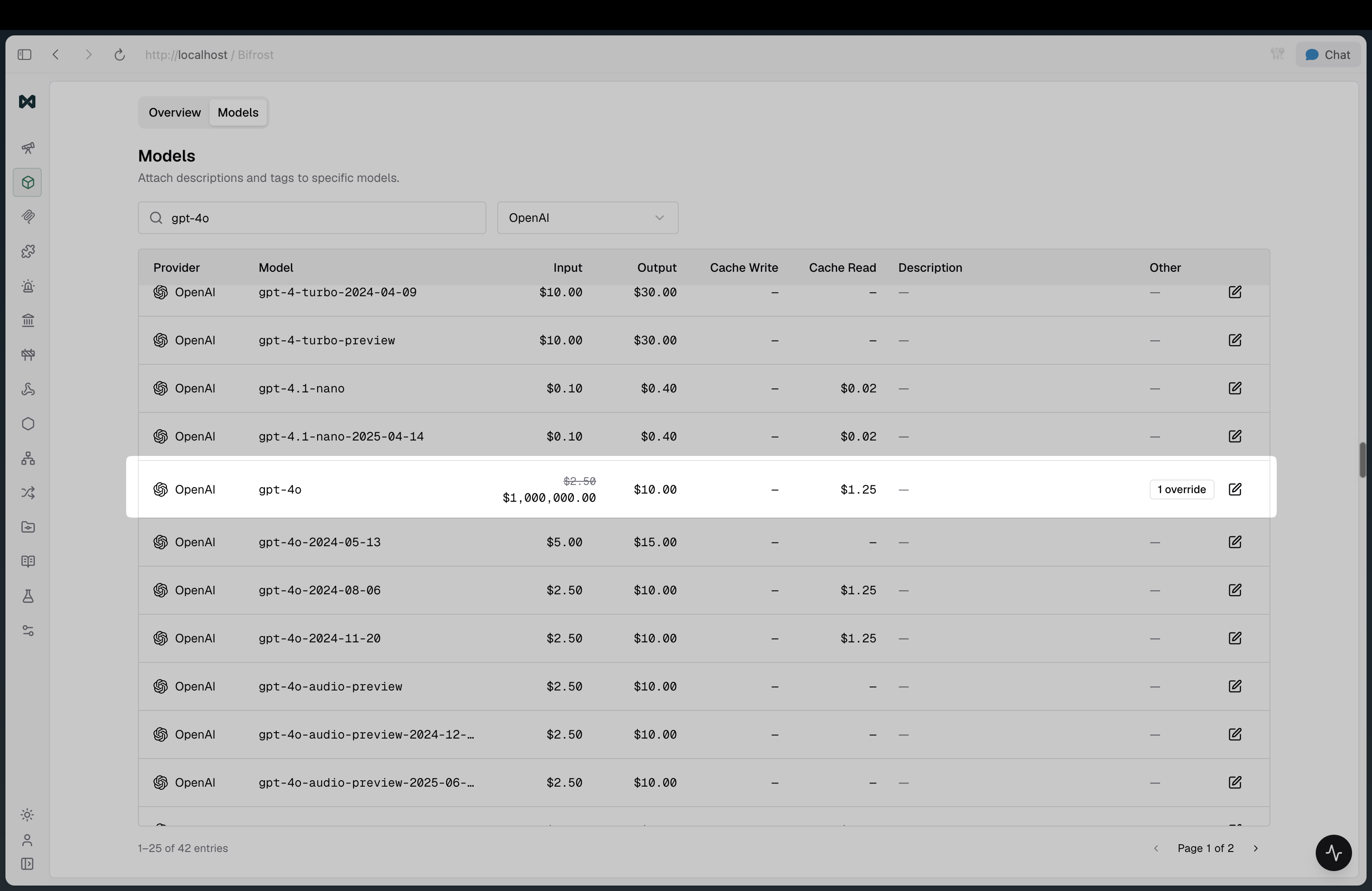Open the hexagon icon in sidebar
The width and height of the screenshot is (1372, 891).
pos(28,424)
